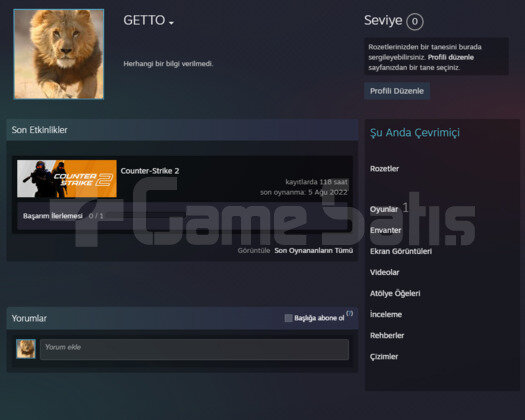This screenshot has width=525, height=420.
Task: Click the 'Son Etkinlikler' header
Action: pos(40,130)
